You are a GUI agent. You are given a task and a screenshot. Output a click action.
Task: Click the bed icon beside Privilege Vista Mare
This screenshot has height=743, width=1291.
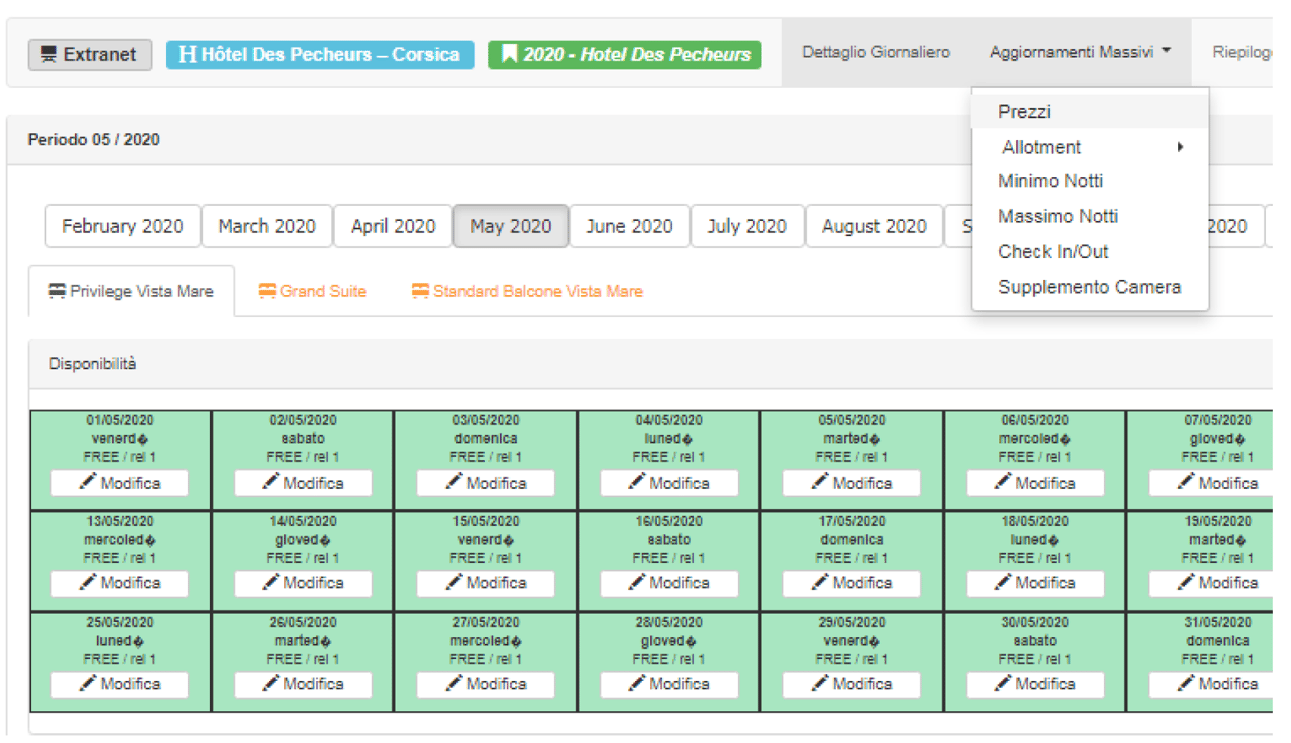coord(57,291)
